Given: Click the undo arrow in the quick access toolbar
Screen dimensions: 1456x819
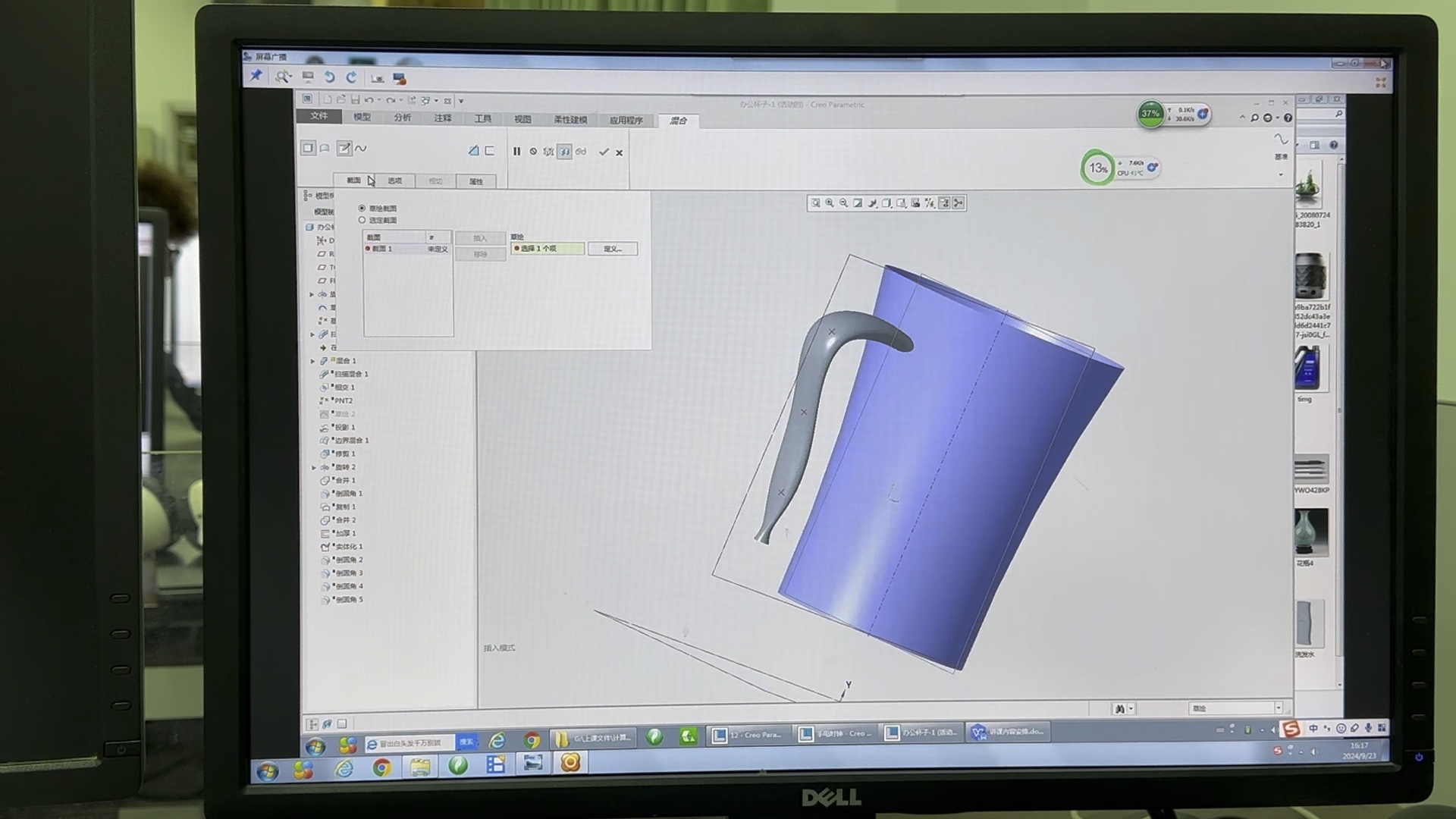Looking at the screenshot, I should [369, 100].
